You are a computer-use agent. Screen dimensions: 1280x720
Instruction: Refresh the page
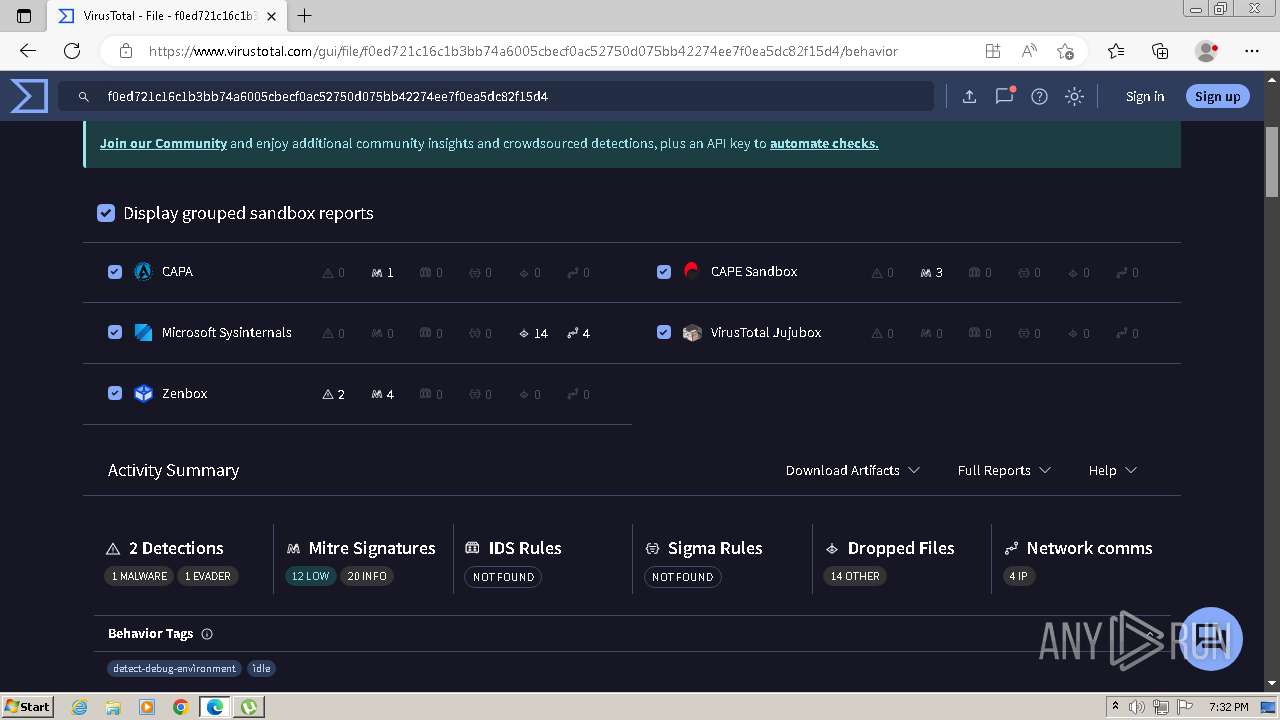[72, 51]
